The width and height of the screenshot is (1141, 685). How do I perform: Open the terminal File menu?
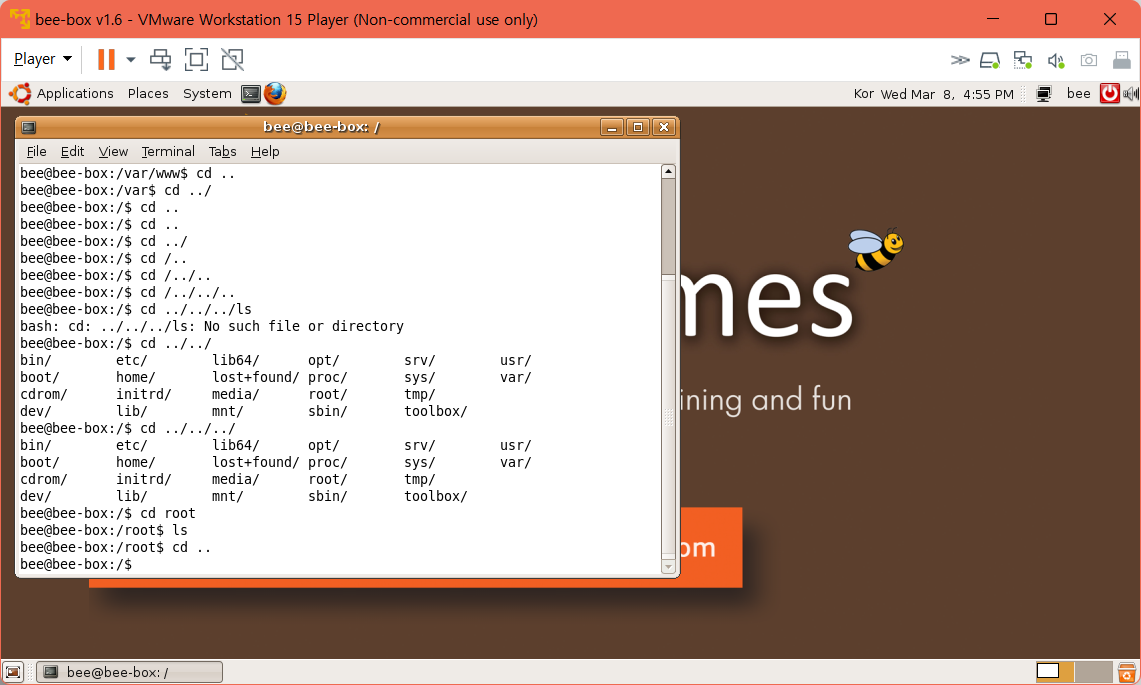36,151
